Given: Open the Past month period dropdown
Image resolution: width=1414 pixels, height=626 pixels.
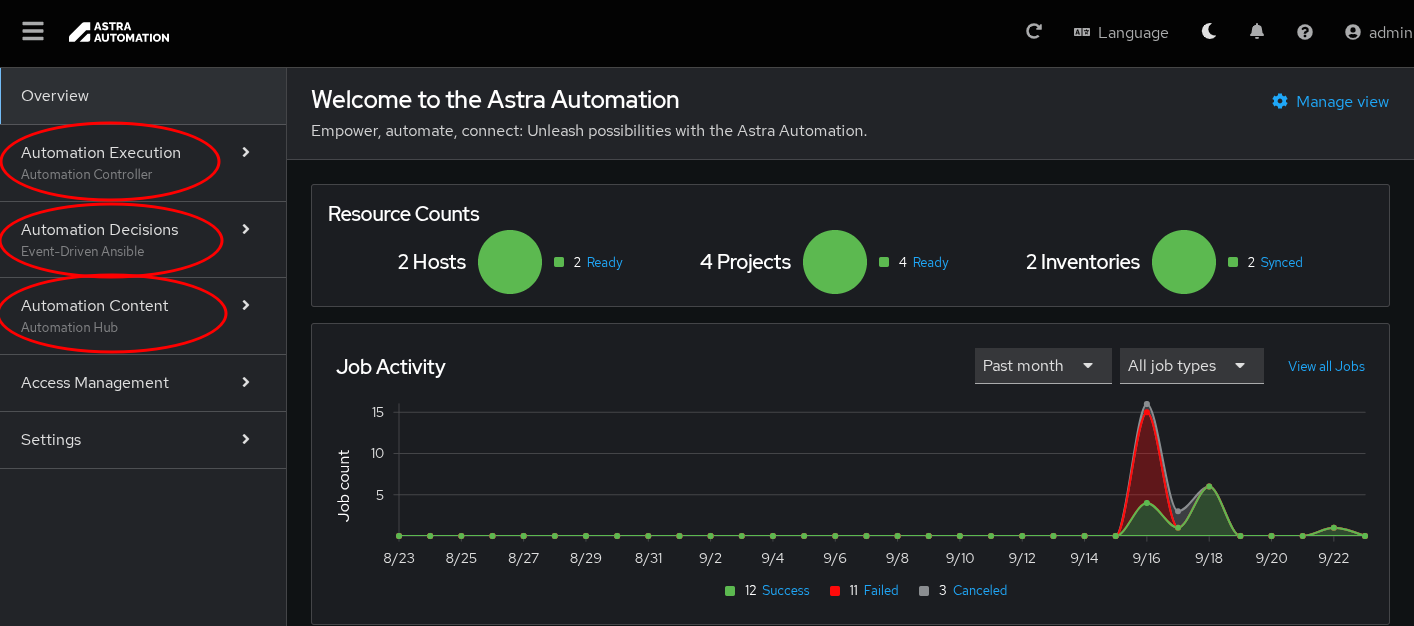Looking at the screenshot, I should pos(1042,366).
